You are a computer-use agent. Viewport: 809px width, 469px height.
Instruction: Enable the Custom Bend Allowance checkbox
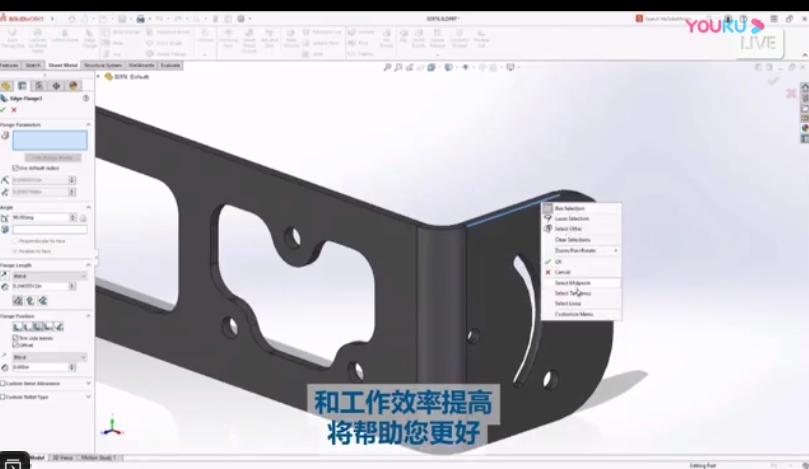[3, 383]
